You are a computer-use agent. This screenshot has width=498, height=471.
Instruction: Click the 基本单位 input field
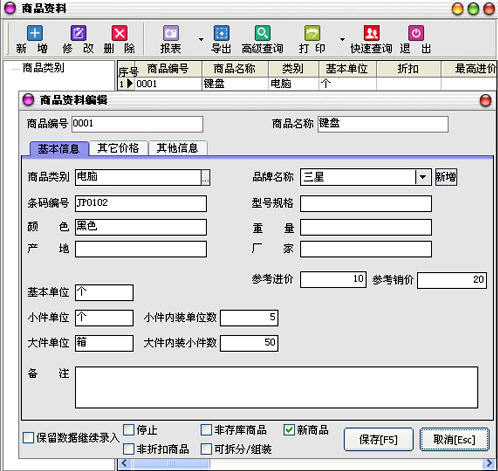(x=104, y=292)
